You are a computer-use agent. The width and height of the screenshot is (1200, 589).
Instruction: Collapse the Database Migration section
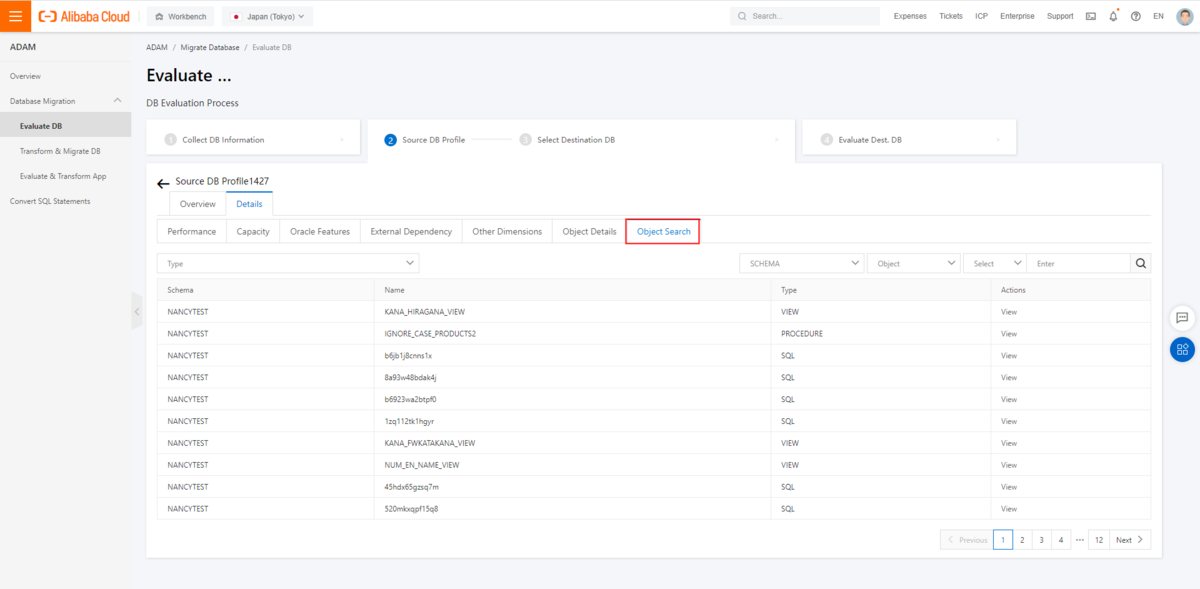click(x=118, y=101)
